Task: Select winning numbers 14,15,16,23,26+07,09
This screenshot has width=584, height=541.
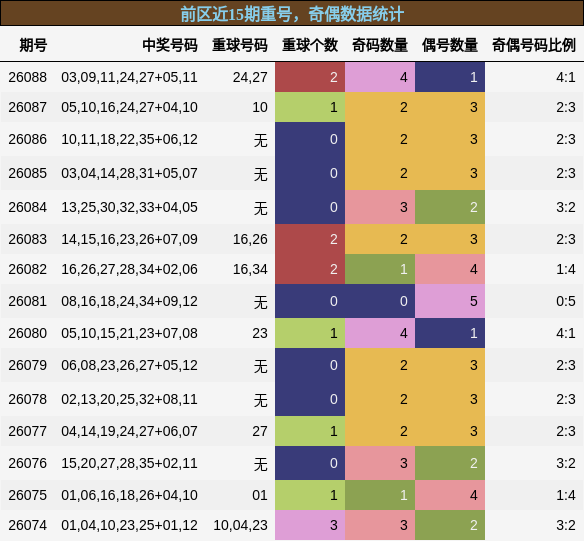Action: 129,239
